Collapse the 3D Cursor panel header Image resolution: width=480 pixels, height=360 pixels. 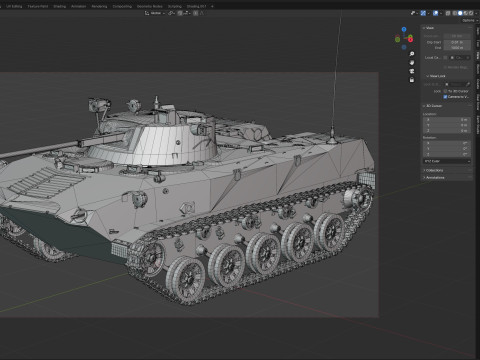click(x=447, y=106)
